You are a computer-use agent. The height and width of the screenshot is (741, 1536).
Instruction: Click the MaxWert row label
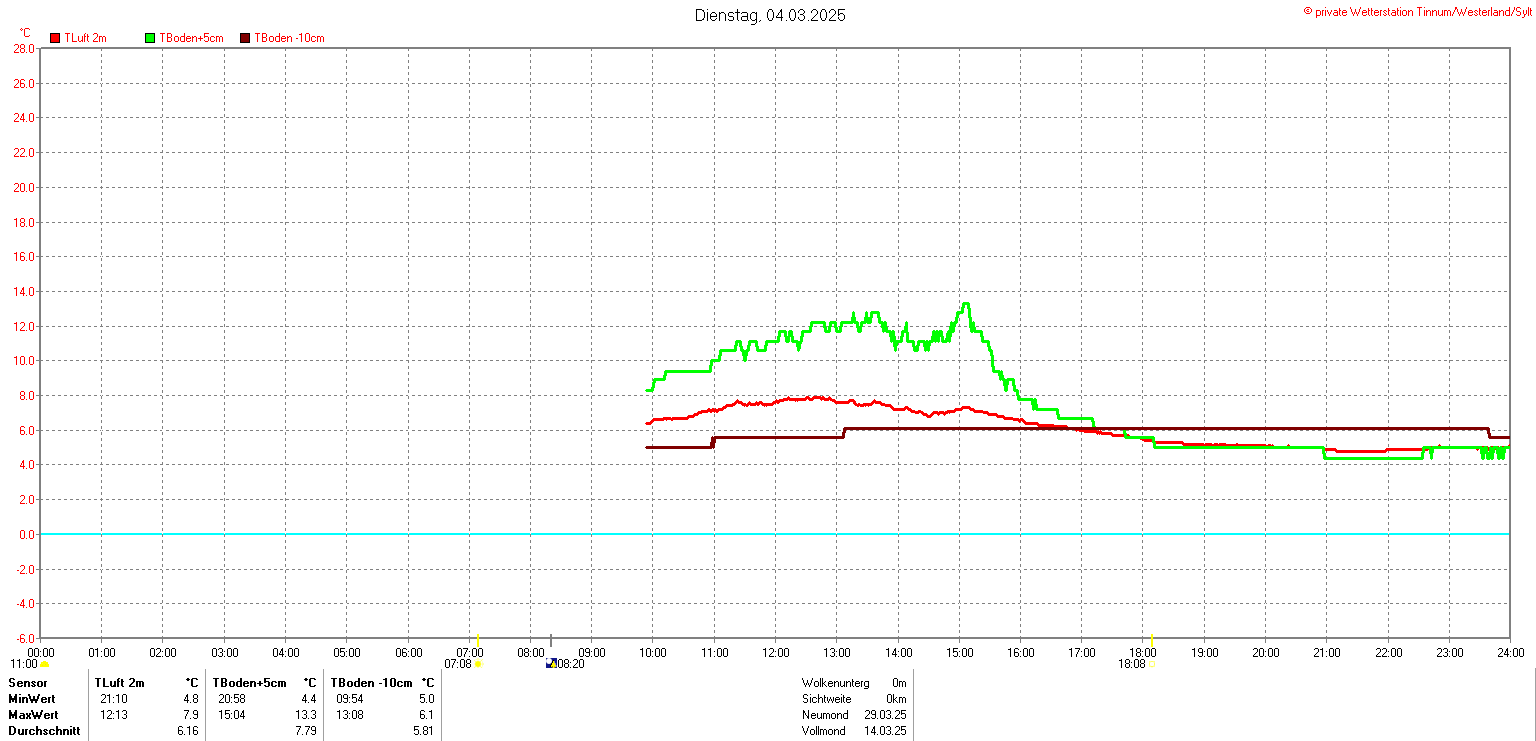33,715
